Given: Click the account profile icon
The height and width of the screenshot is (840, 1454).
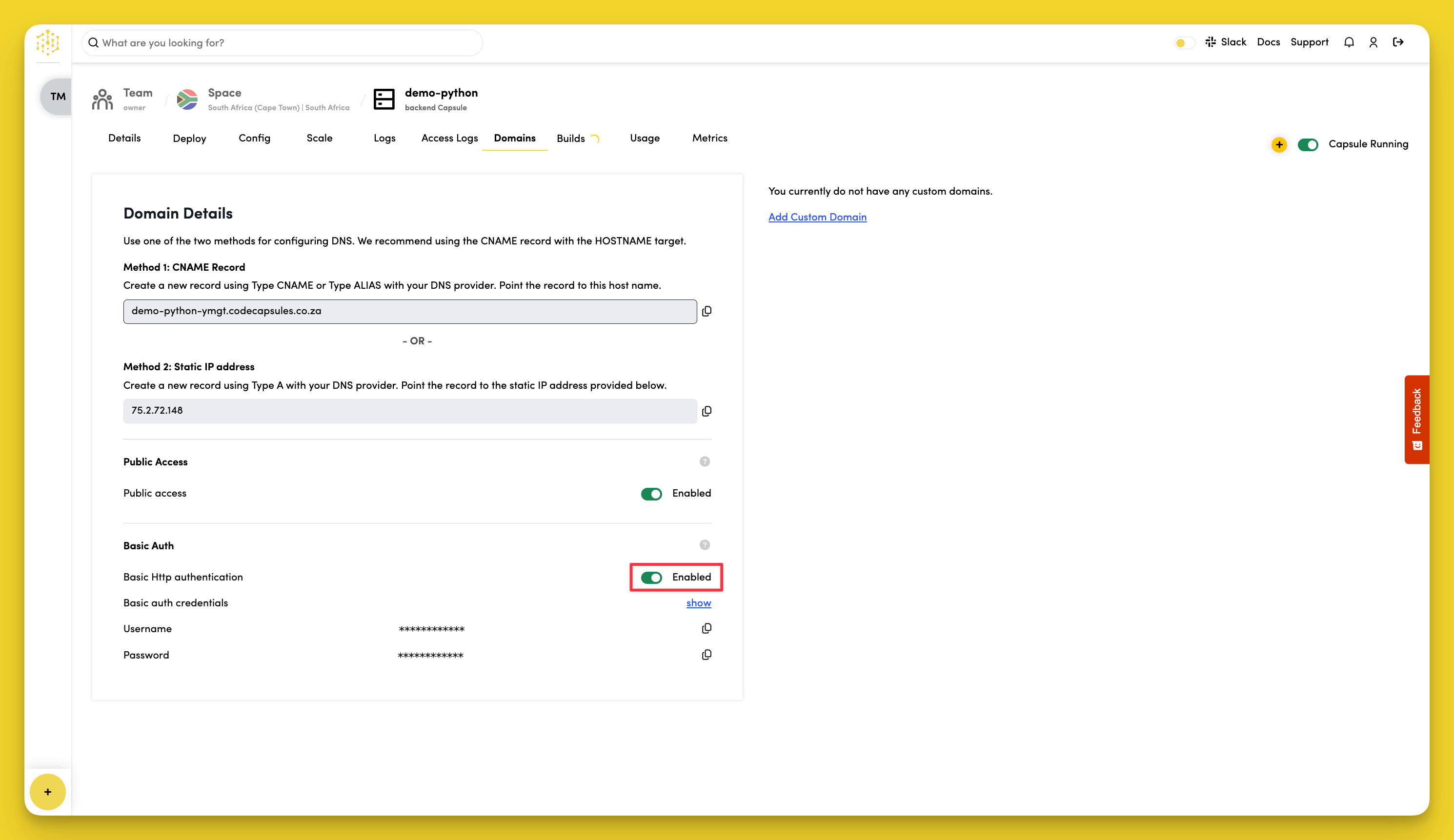Looking at the screenshot, I should pos(1373,42).
